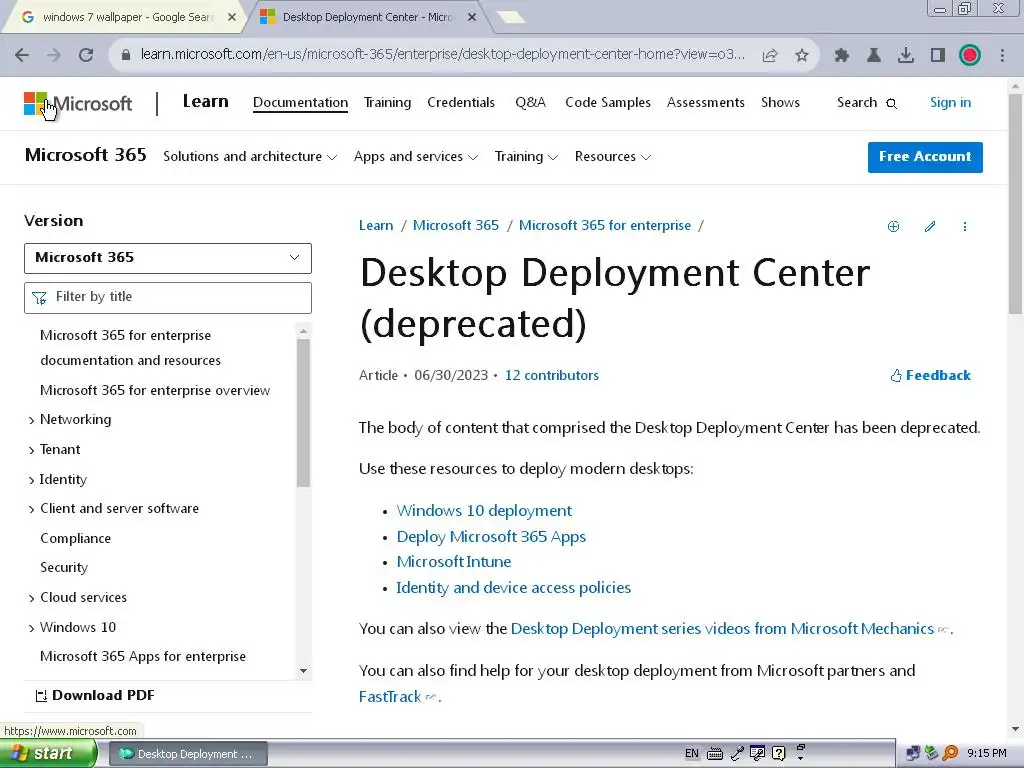The width and height of the screenshot is (1024, 768).
Task: Click the add to collection plus icon
Action: [893, 227]
